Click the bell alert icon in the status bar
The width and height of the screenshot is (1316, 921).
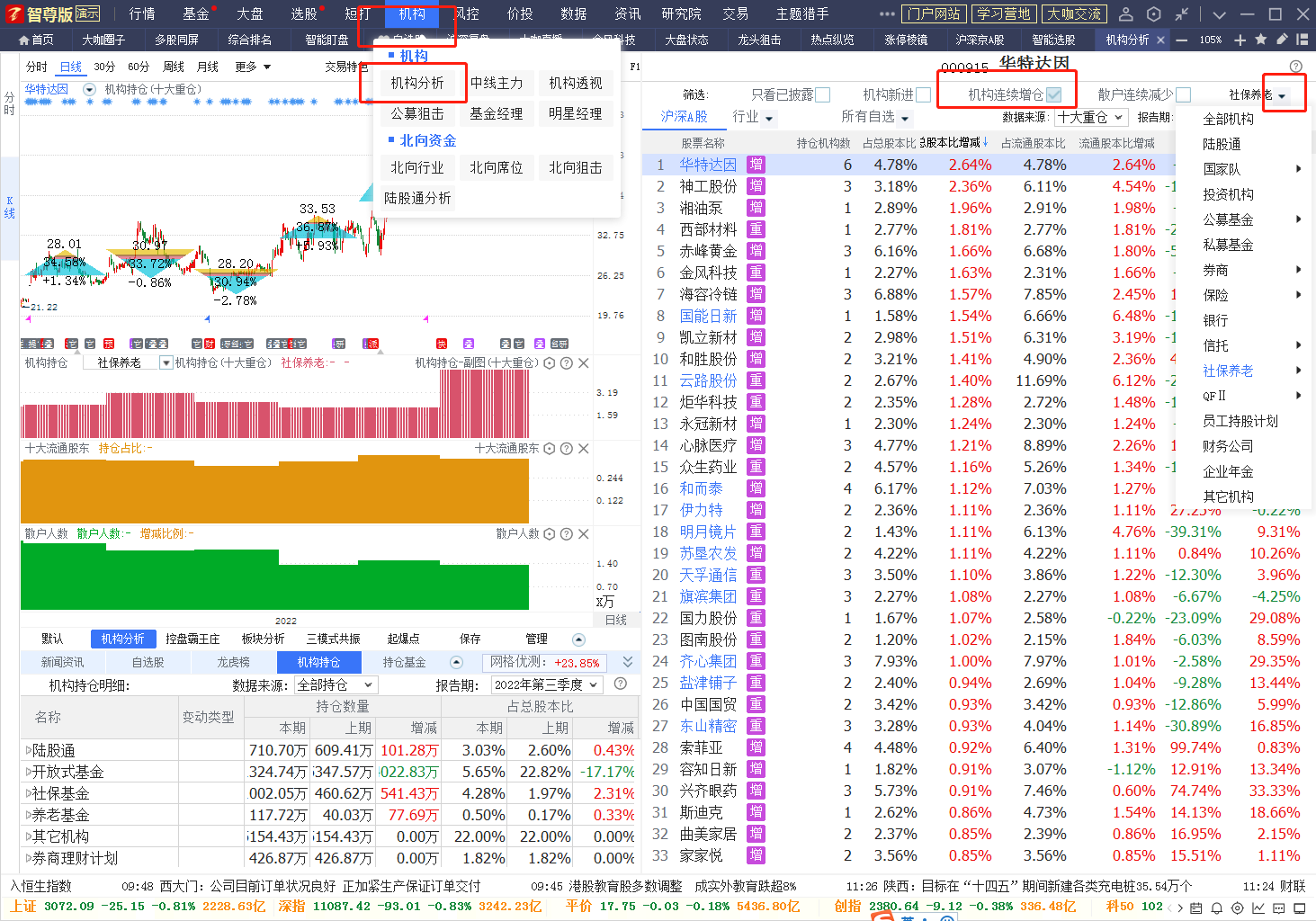pyautogui.click(x=1217, y=908)
